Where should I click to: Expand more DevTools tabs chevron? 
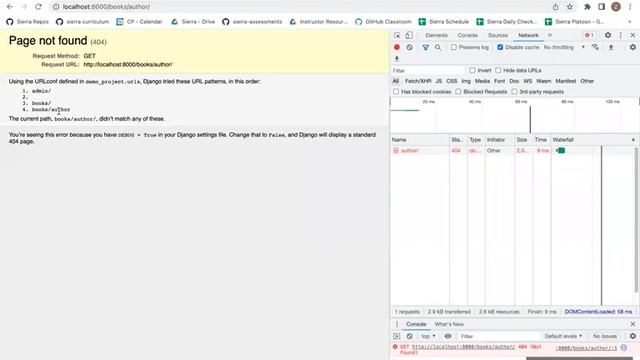tap(550, 36)
